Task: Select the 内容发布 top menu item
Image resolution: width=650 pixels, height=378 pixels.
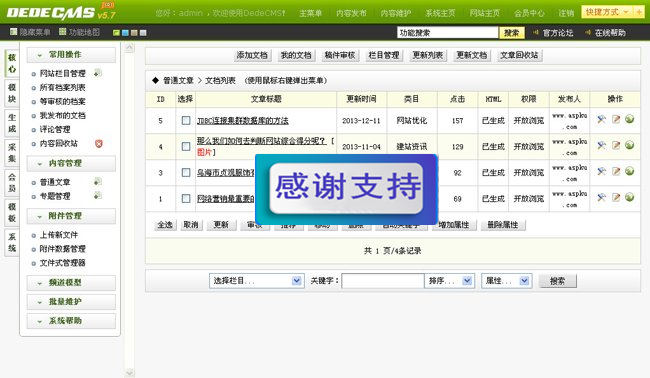Action: 351,13
